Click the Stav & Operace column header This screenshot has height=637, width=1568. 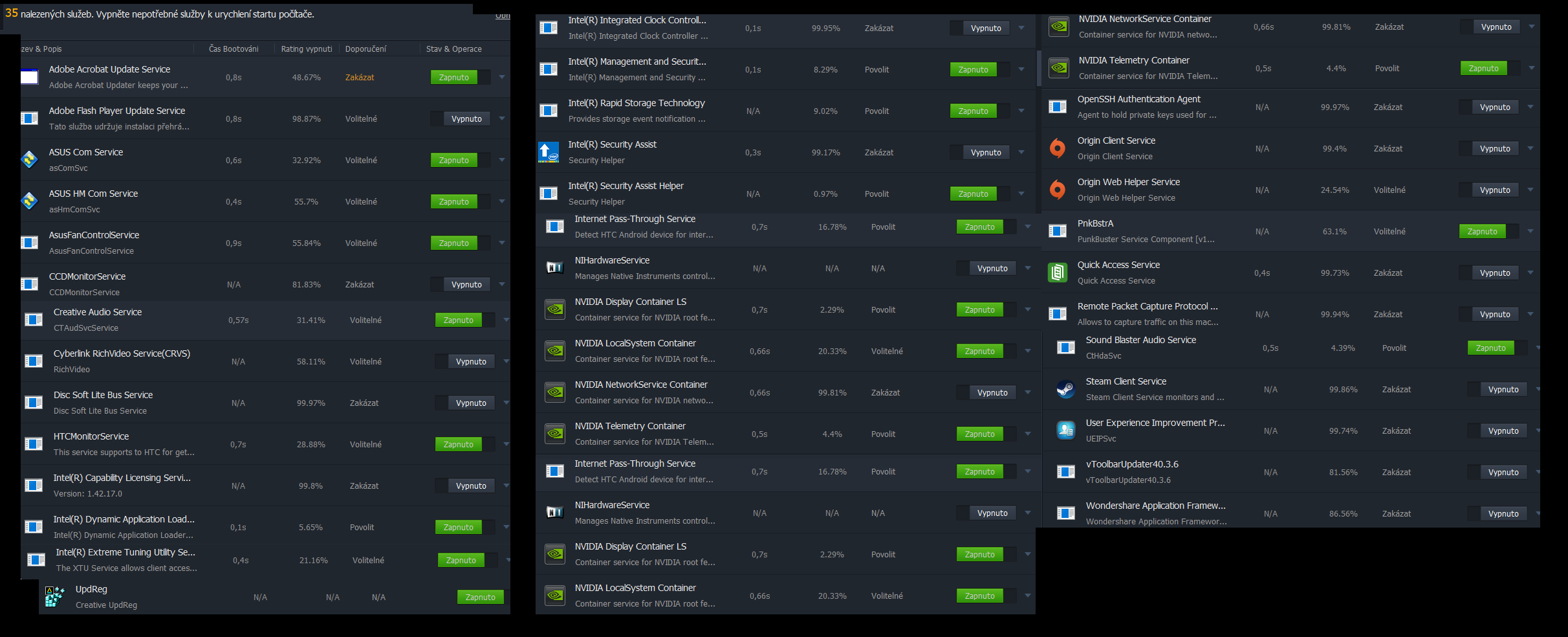coord(454,49)
